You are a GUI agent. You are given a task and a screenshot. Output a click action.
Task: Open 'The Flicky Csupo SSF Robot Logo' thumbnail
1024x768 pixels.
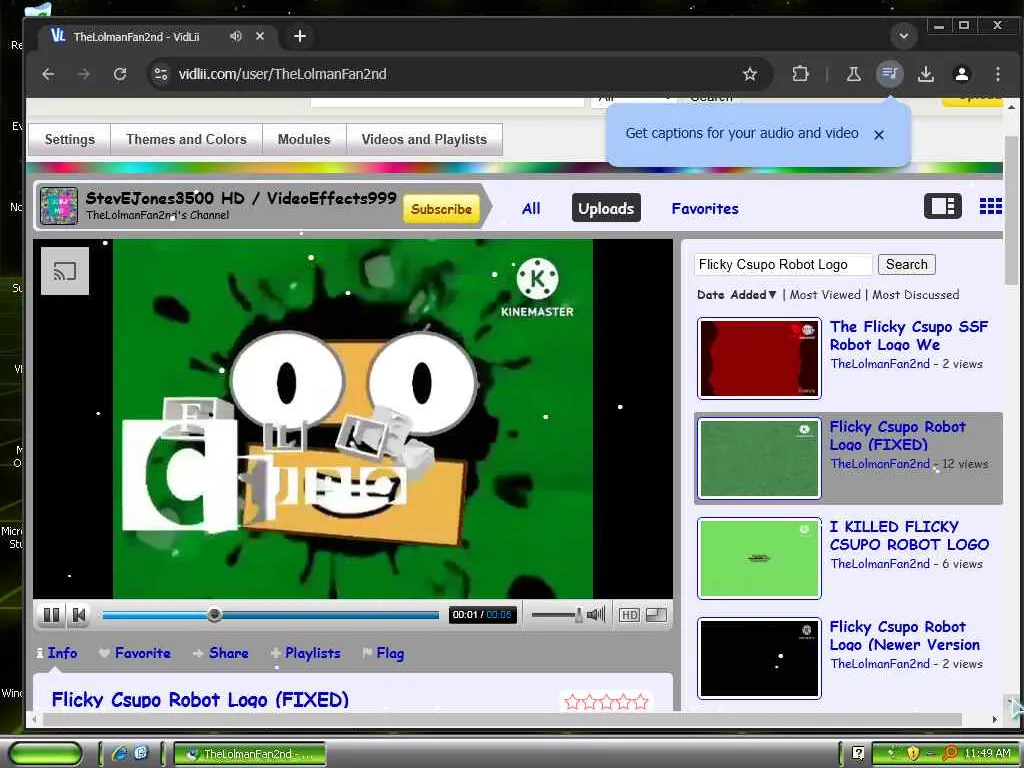pos(759,358)
